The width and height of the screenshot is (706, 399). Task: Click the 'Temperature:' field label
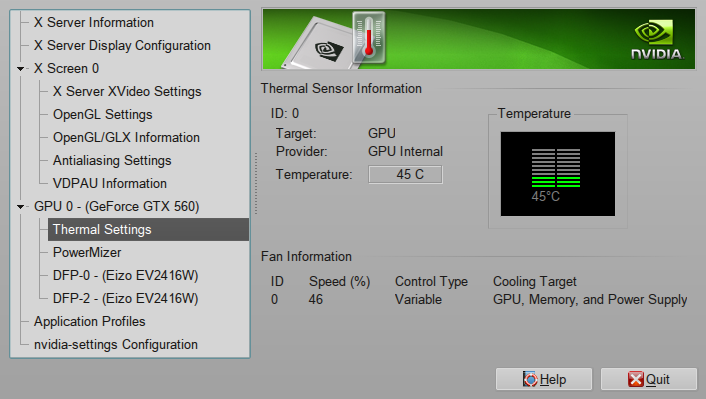click(x=314, y=174)
